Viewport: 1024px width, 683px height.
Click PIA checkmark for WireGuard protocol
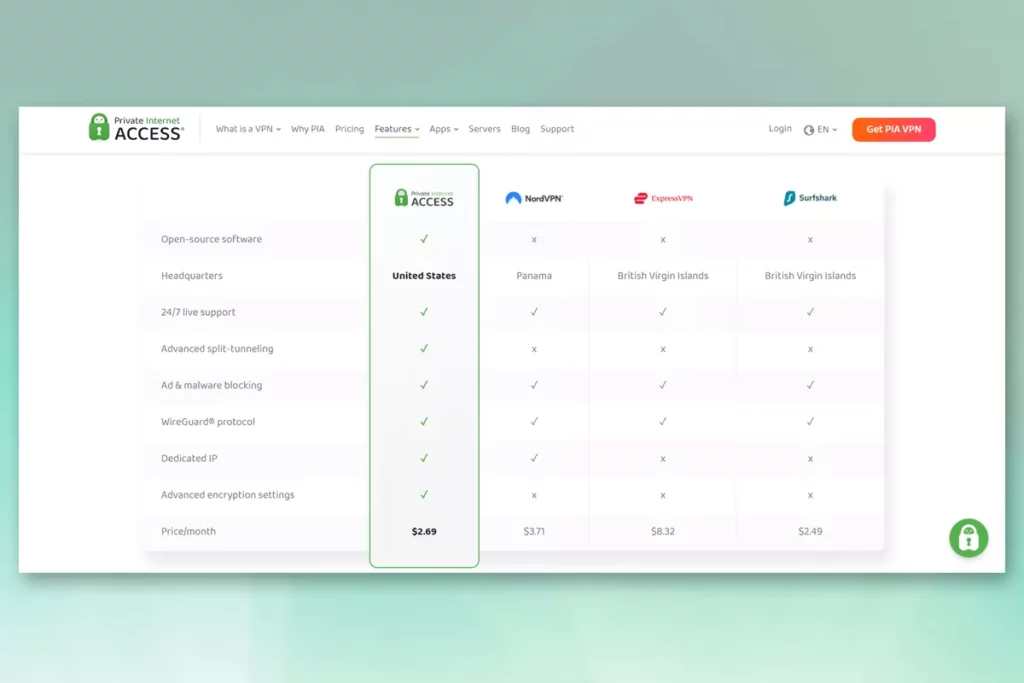coord(424,422)
